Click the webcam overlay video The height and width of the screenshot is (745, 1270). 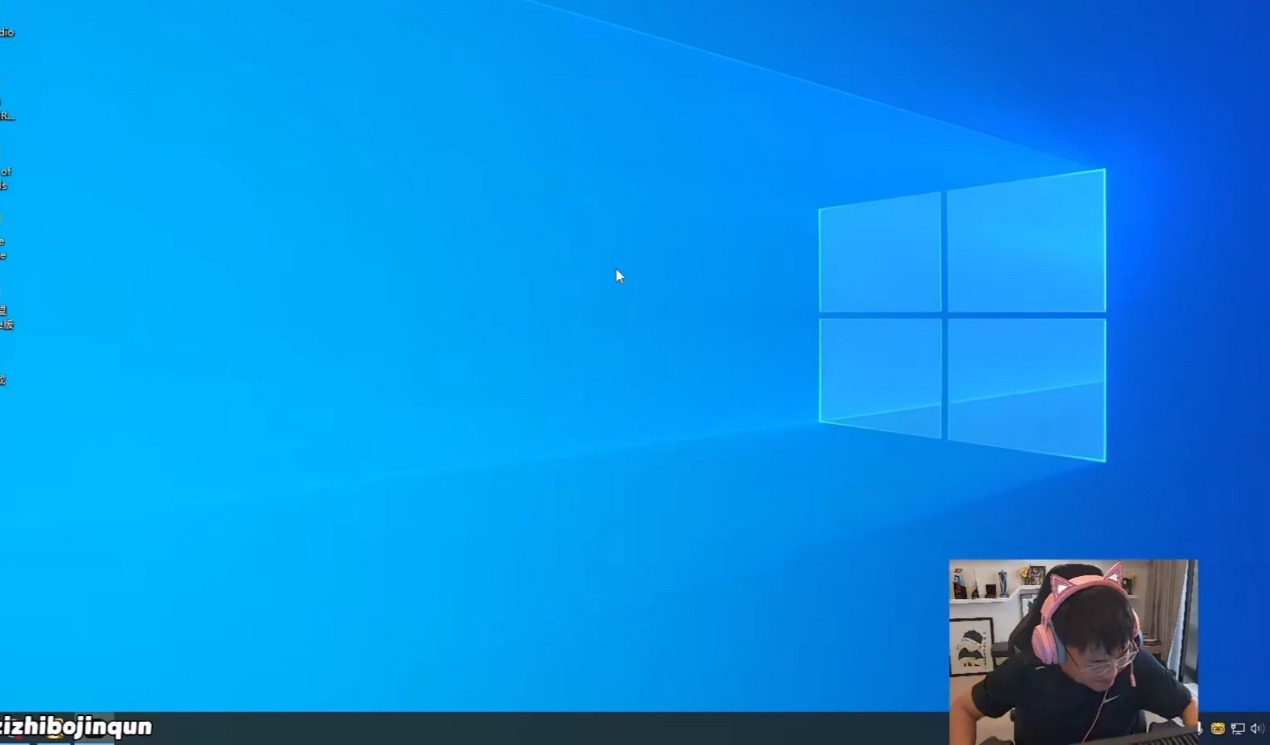tap(1073, 652)
